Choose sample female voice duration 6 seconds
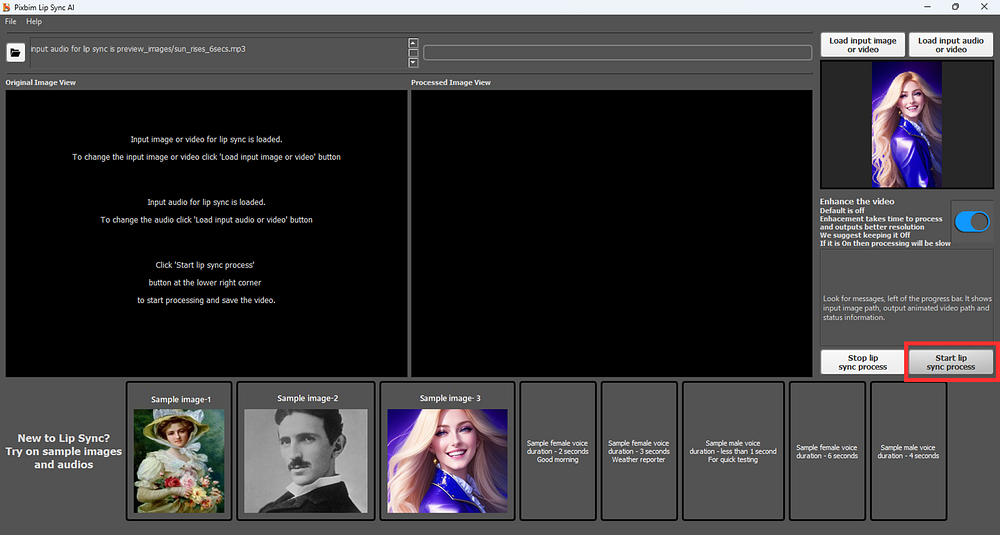Viewport: 1000px width, 535px height. pos(827,451)
